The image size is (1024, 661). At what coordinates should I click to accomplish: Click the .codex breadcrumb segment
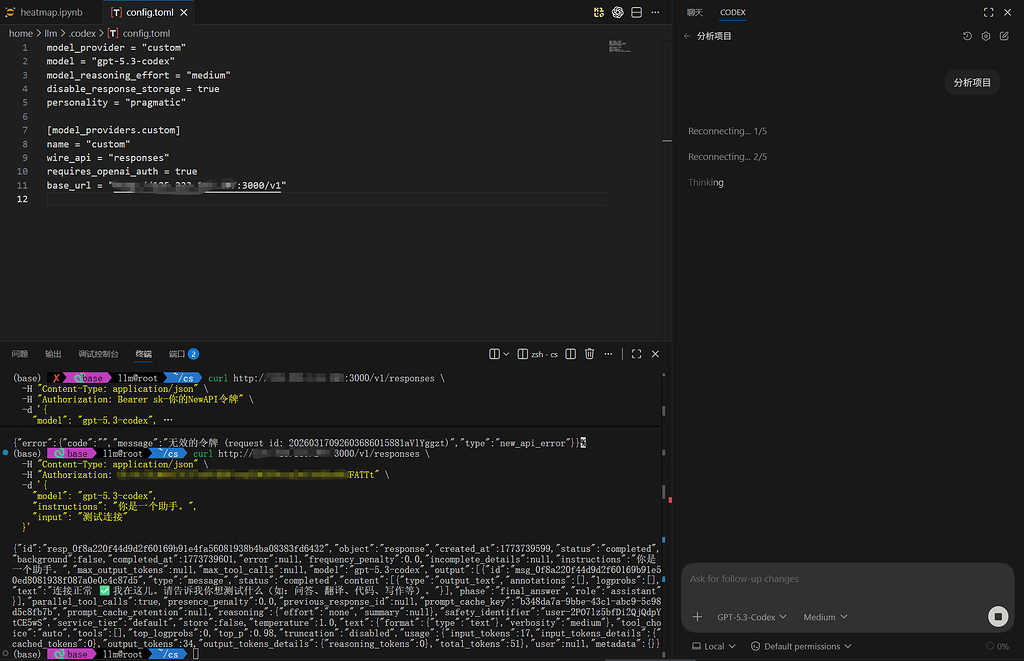click(82, 33)
